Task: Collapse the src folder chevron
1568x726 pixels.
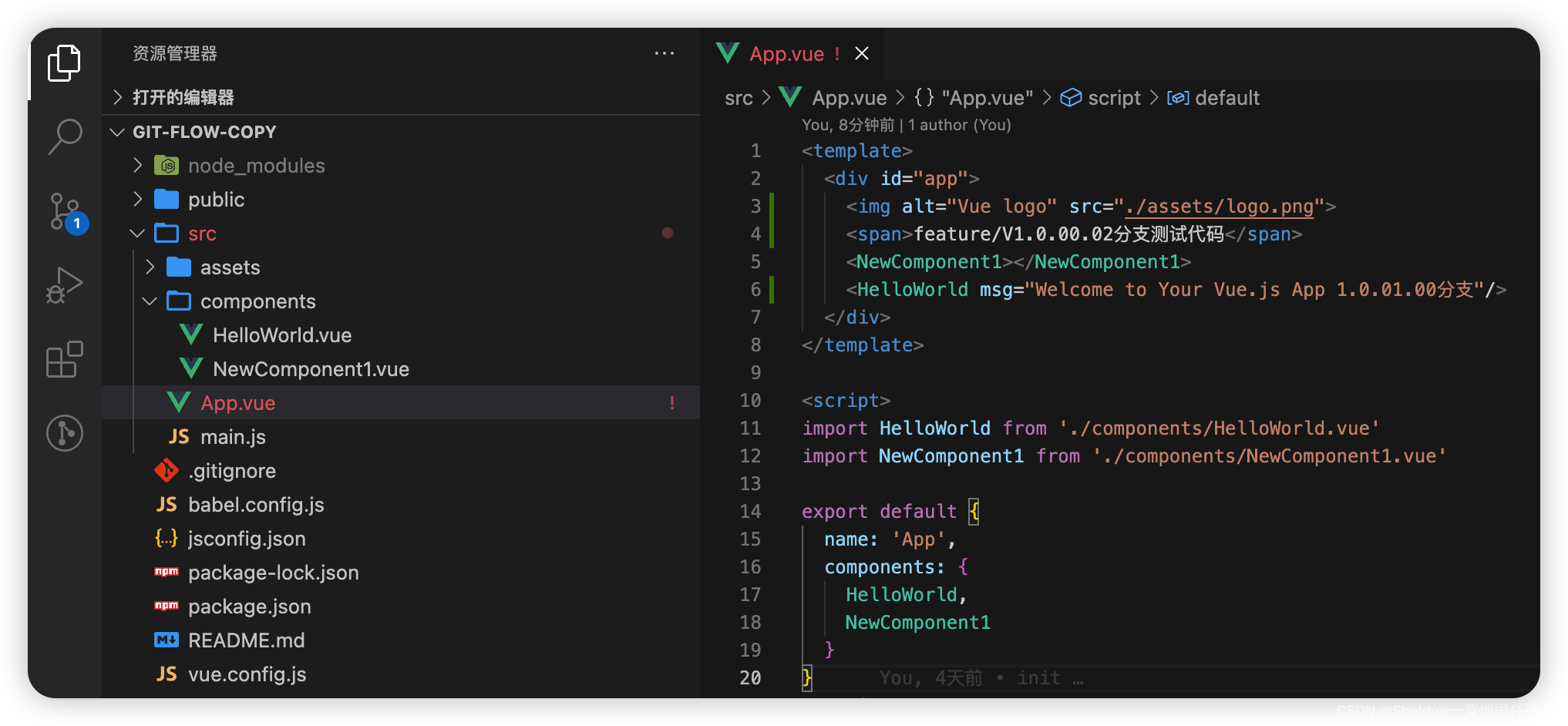Action: coord(137,234)
